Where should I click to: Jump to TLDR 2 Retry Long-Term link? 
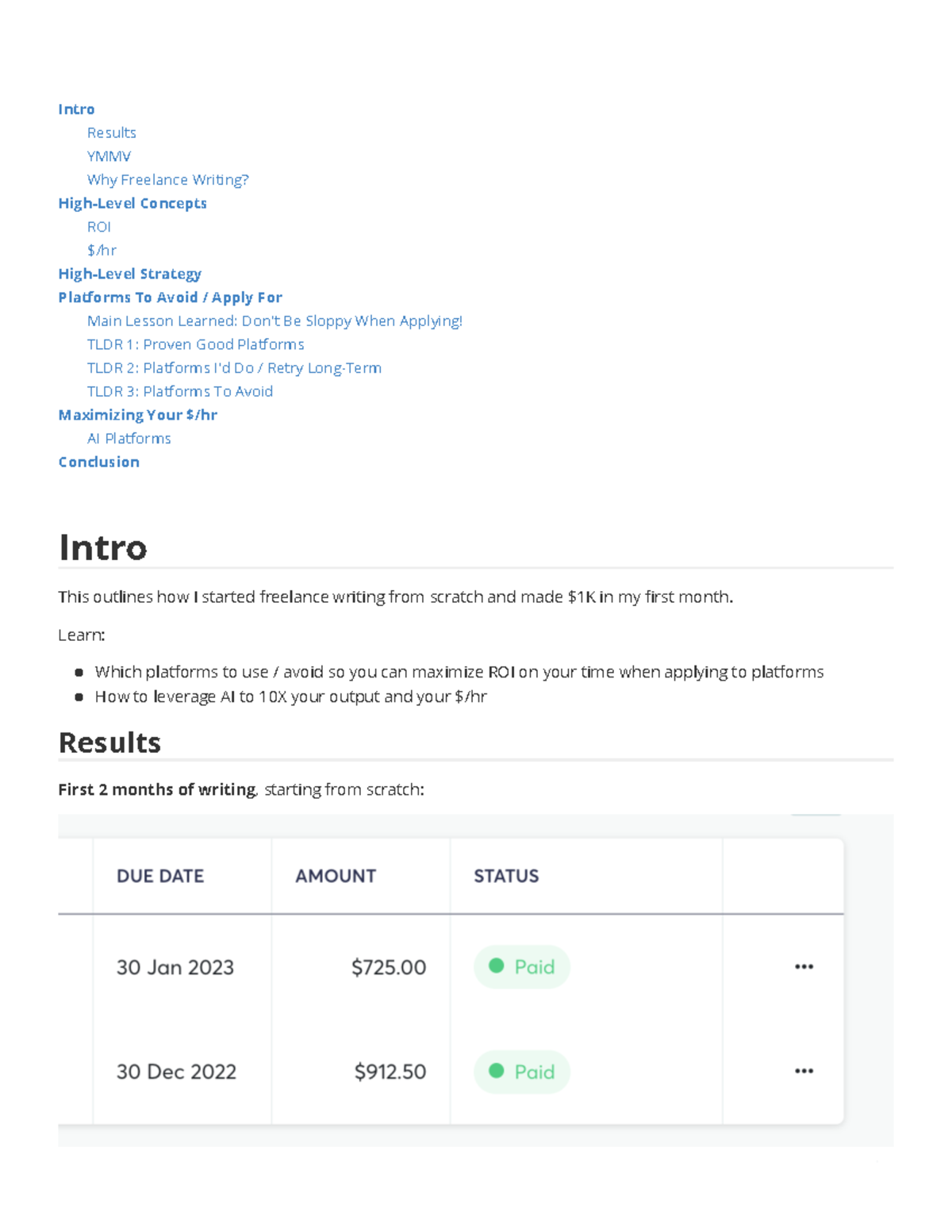tap(234, 368)
